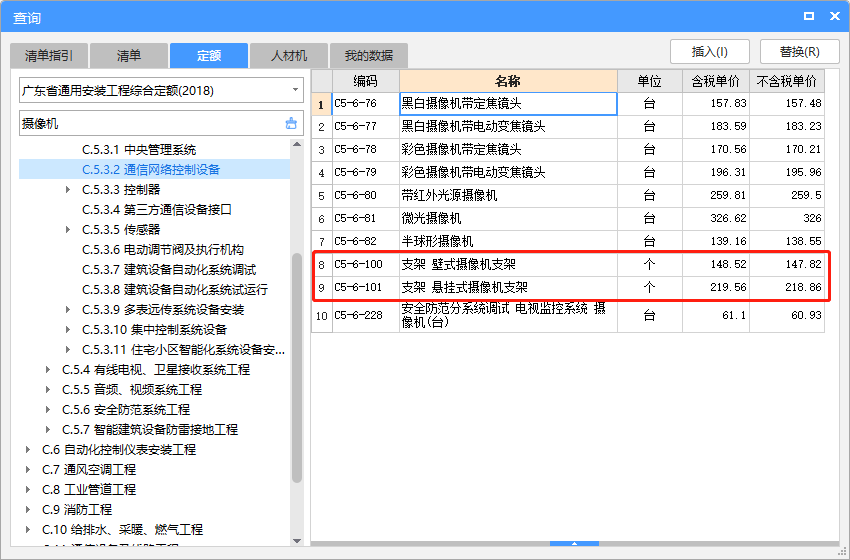Click the 含税单价 column header
Screen dimensions: 850x560
click(716, 81)
